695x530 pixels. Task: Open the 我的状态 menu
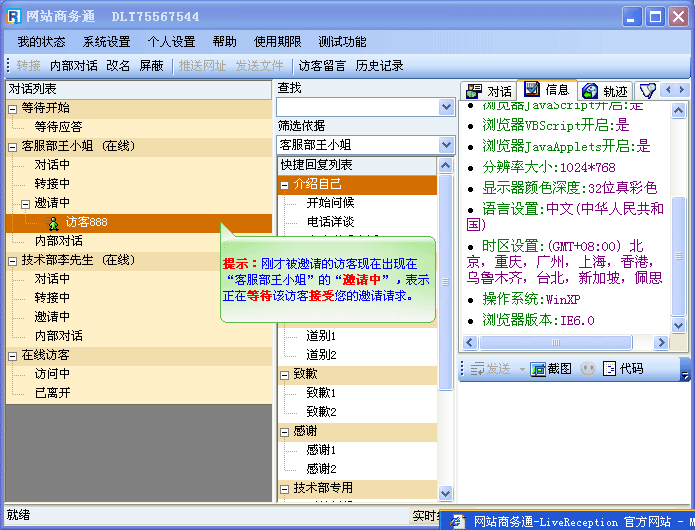[x=41, y=42]
